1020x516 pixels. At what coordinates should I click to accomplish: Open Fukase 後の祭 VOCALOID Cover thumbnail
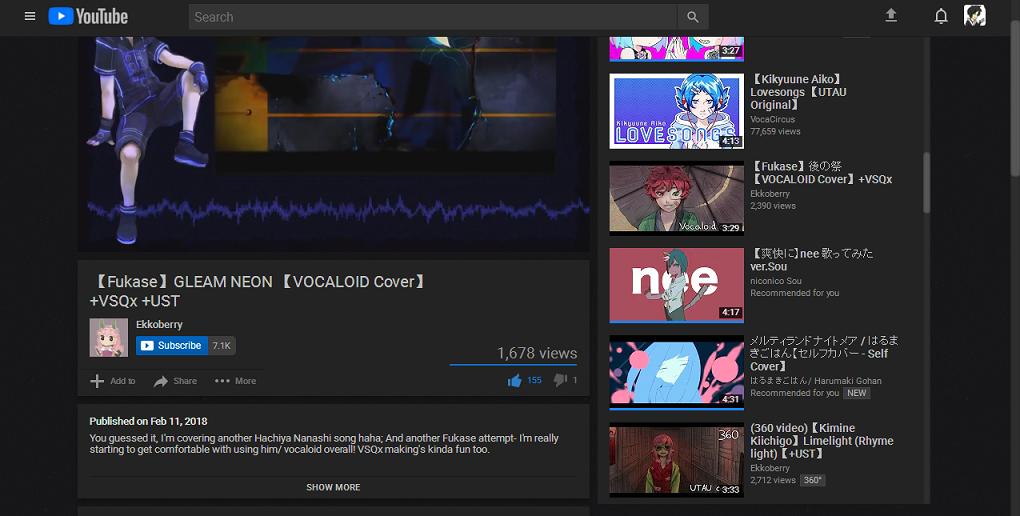pyautogui.click(x=677, y=197)
